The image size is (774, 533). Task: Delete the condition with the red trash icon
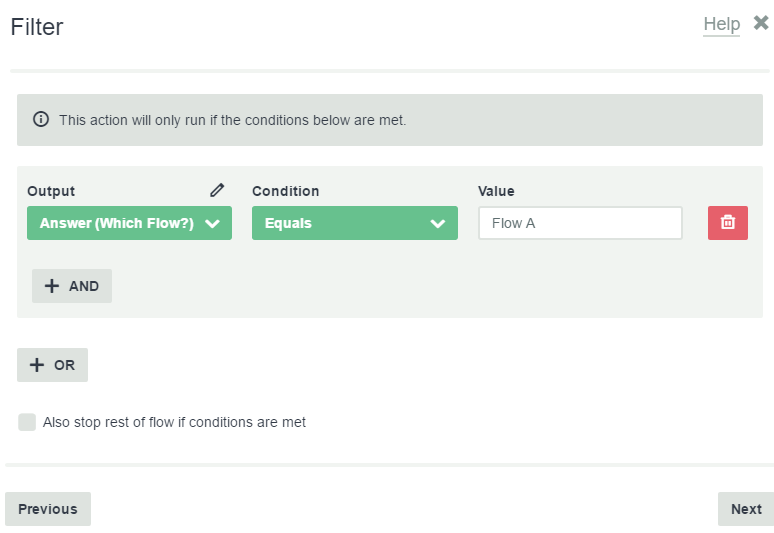click(728, 223)
